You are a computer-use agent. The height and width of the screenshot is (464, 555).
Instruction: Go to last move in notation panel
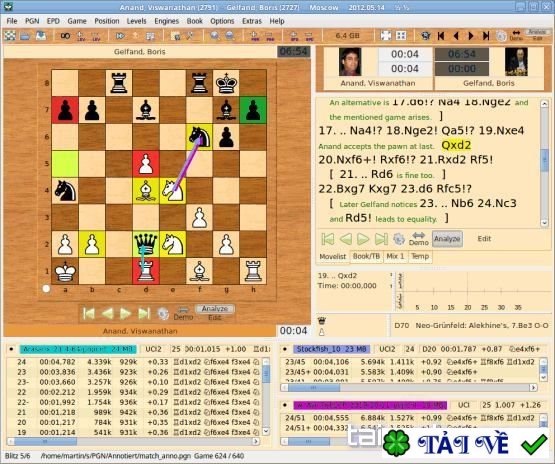pos(381,239)
